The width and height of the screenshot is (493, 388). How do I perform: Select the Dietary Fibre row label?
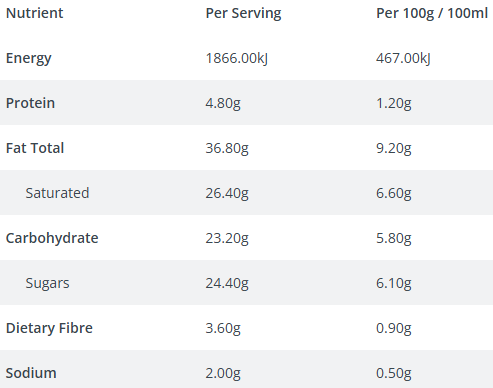(x=49, y=329)
